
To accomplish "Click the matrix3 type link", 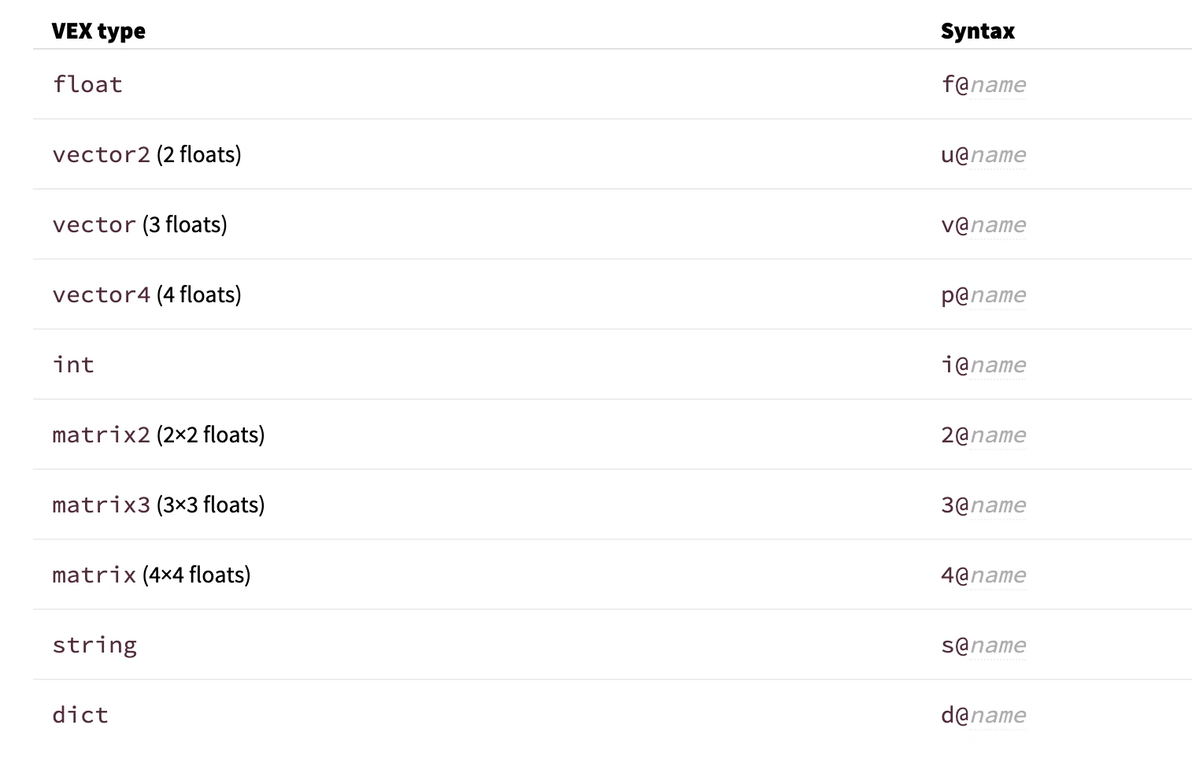I will tap(101, 505).
